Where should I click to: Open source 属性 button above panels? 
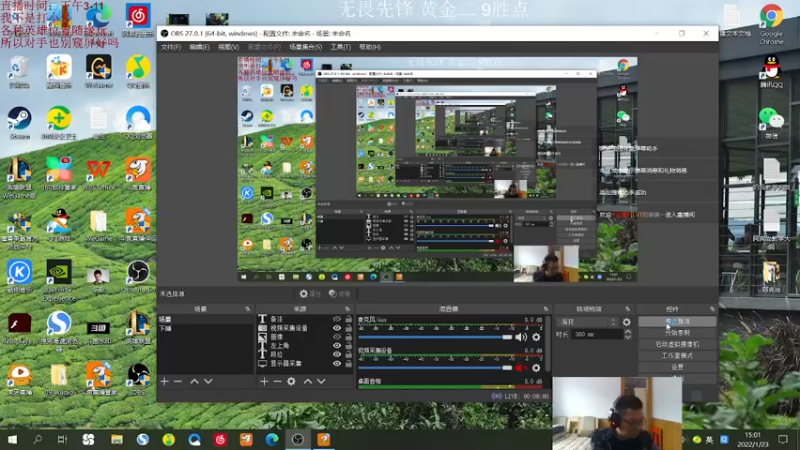[x=310, y=294]
